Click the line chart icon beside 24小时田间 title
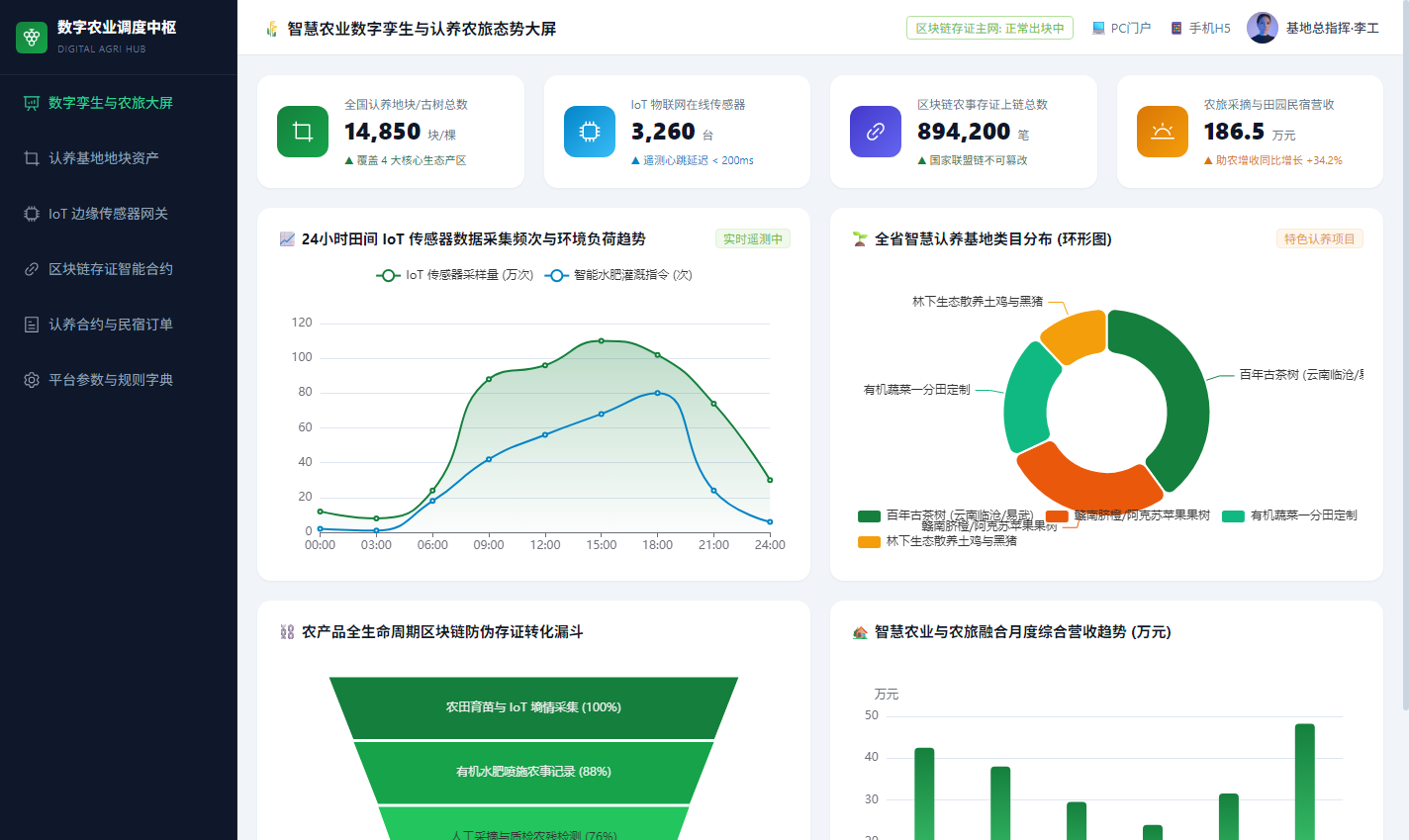 pos(288,238)
